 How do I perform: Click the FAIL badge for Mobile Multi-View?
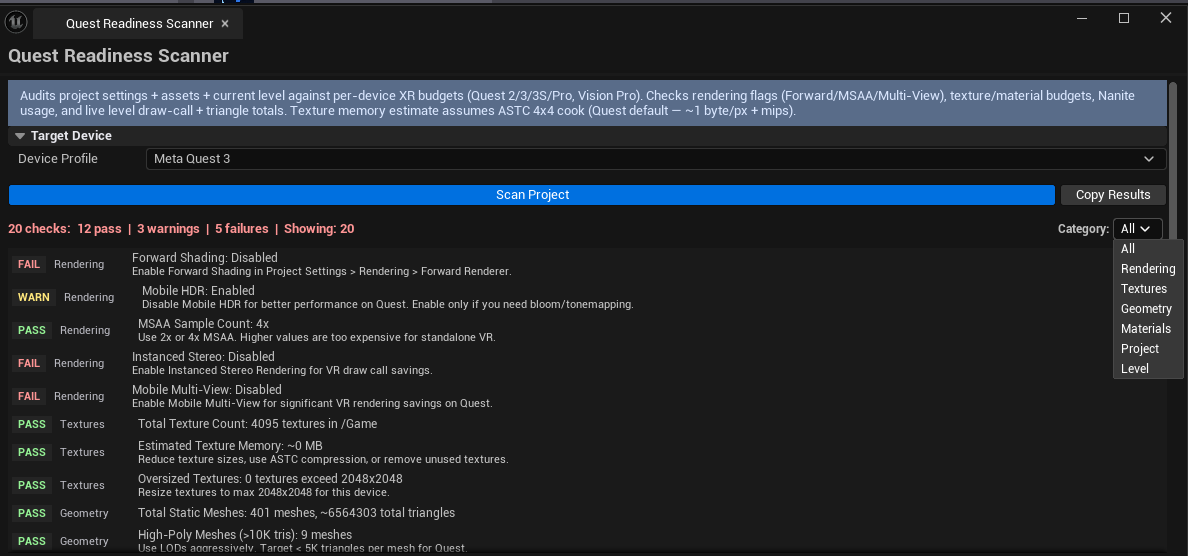coord(29,396)
